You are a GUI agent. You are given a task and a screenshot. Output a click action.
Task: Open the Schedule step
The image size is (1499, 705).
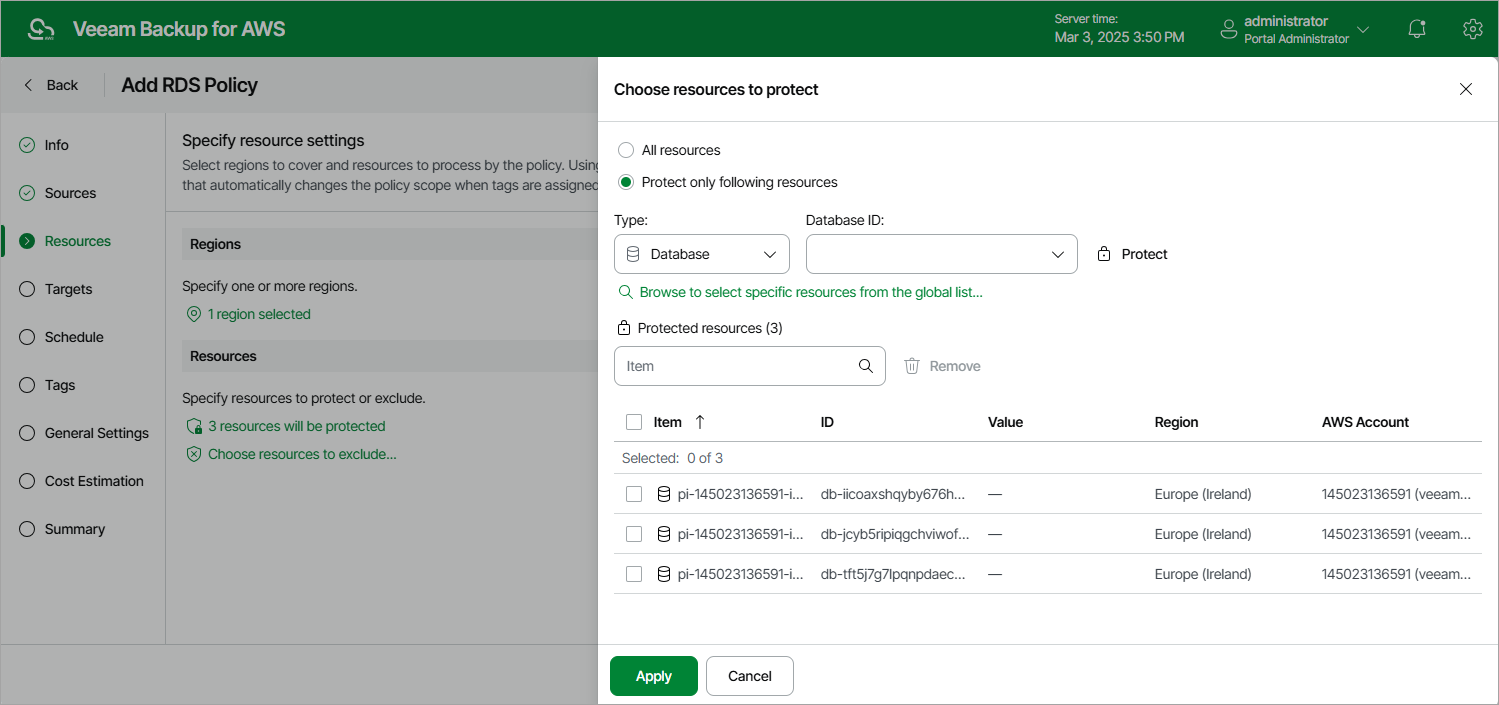74,337
